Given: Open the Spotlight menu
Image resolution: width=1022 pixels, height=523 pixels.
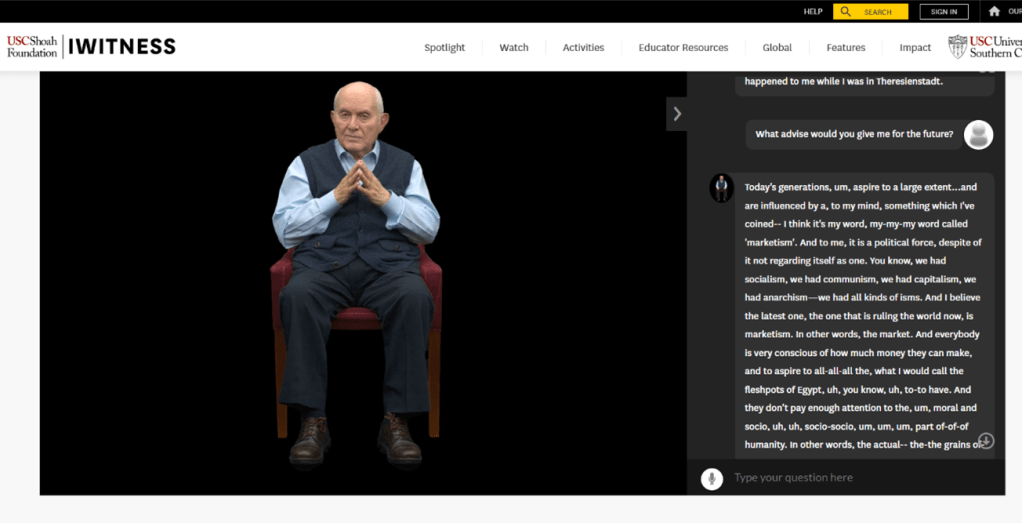Looking at the screenshot, I should click(444, 47).
